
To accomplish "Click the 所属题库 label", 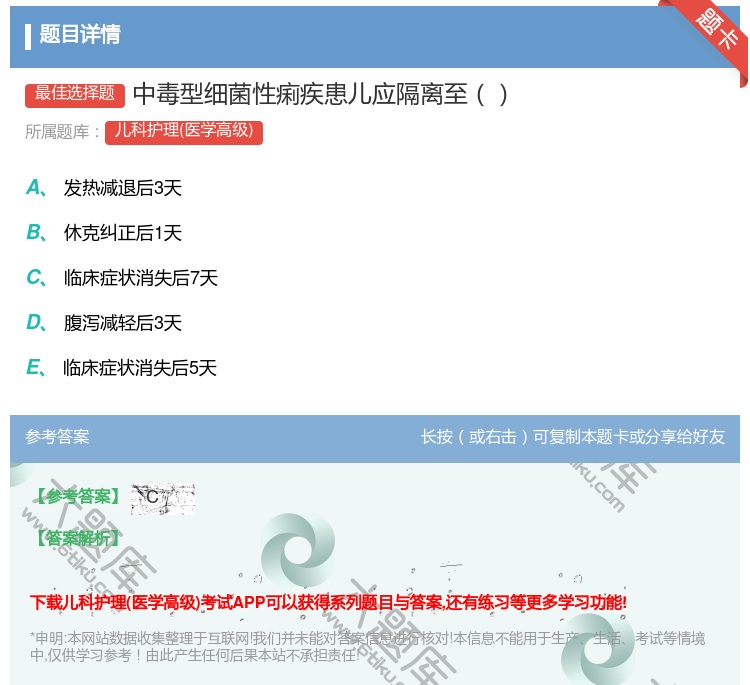I will pyautogui.click(x=62, y=132).
